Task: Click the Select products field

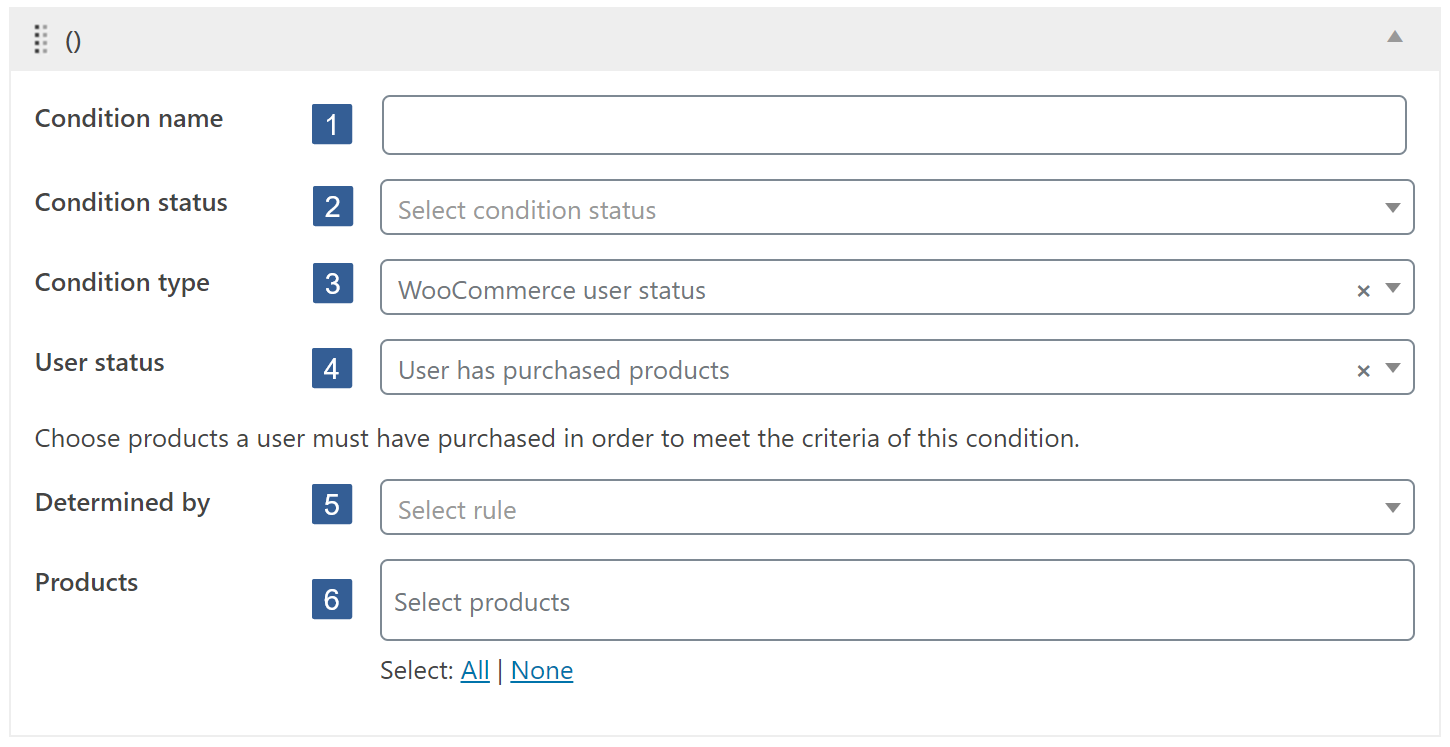Action: (893, 600)
